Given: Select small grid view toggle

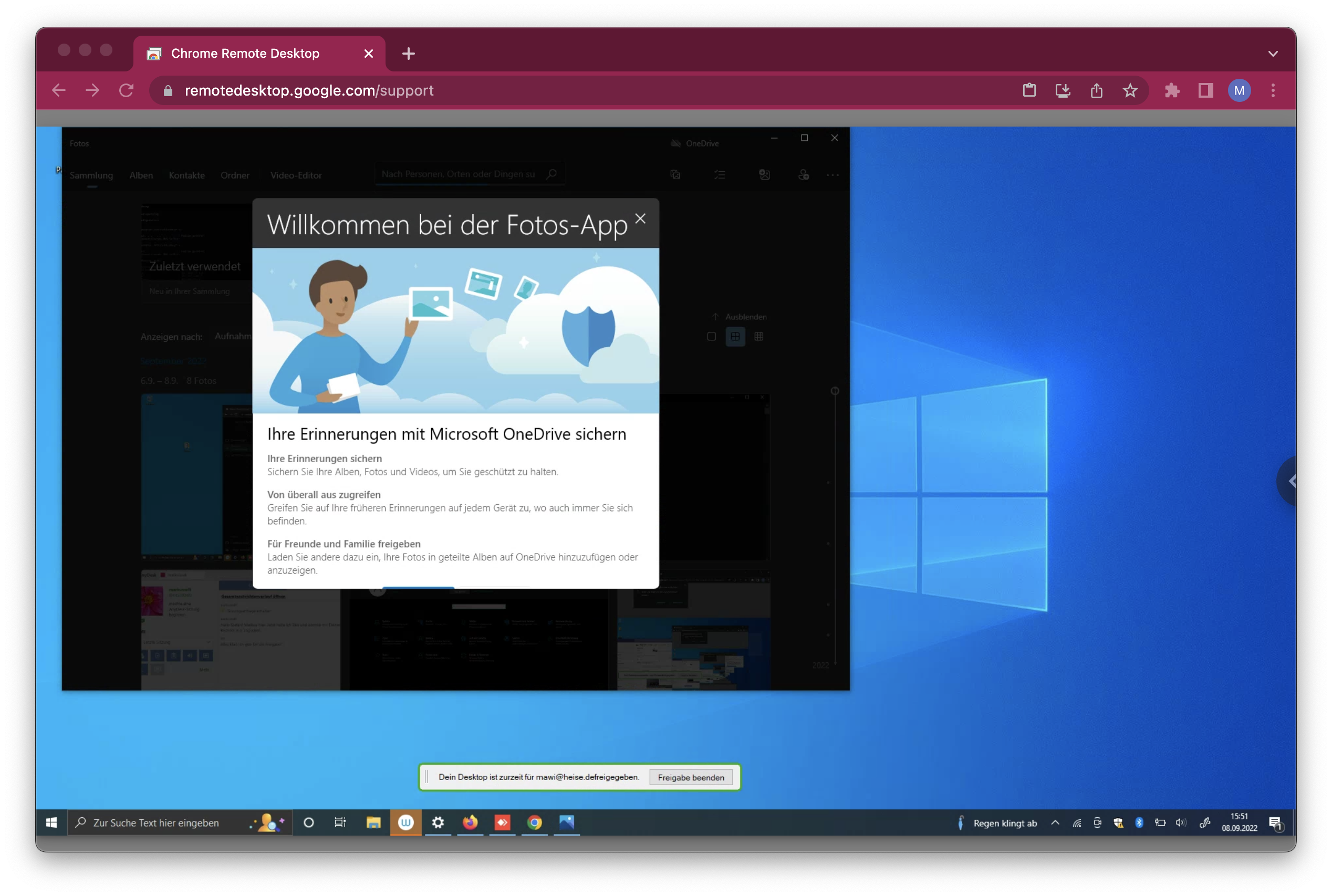Looking at the screenshot, I should click(759, 337).
